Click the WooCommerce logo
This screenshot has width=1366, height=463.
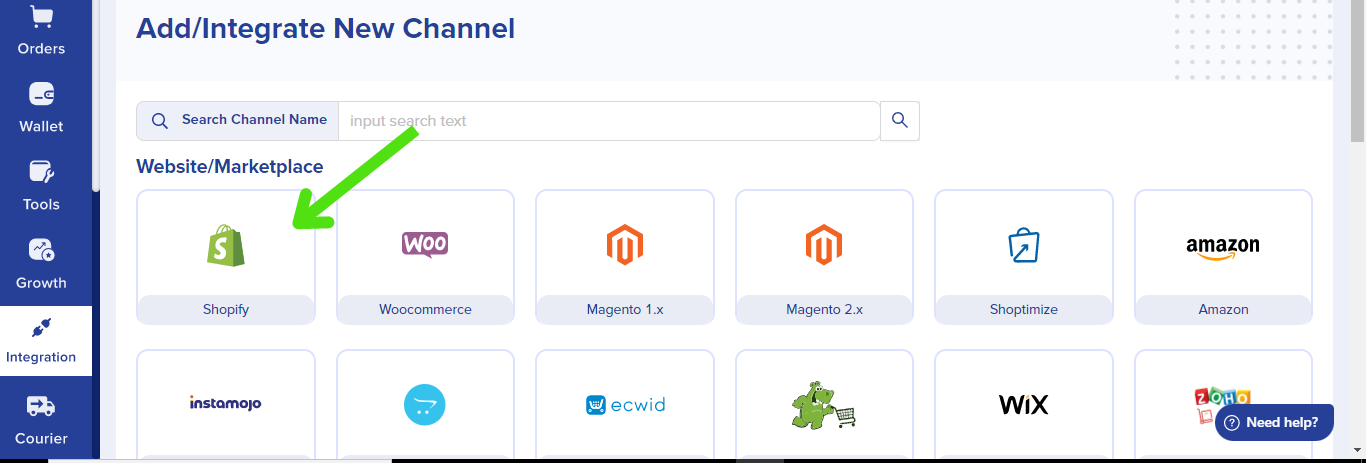pos(425,244)
